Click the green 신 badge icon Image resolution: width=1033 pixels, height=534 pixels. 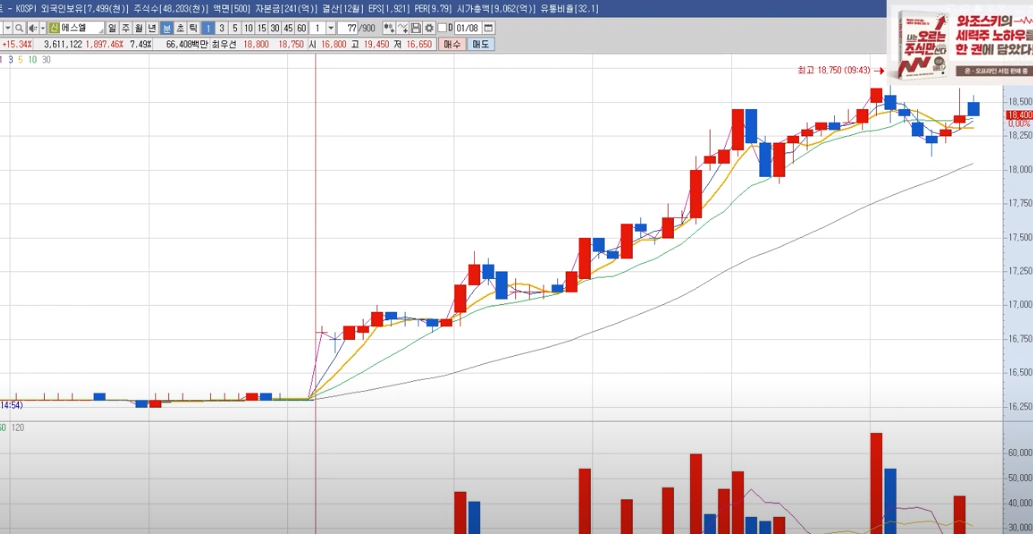pos(54,28)
